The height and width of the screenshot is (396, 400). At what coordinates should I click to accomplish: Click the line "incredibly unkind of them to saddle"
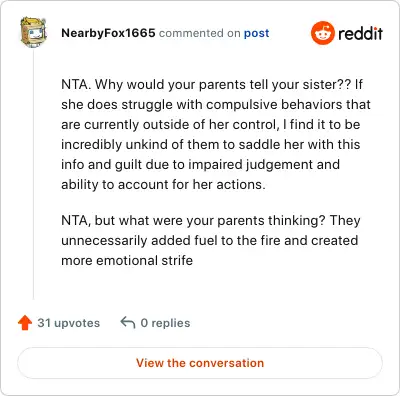pyautogui.click(x=211, y=144)
